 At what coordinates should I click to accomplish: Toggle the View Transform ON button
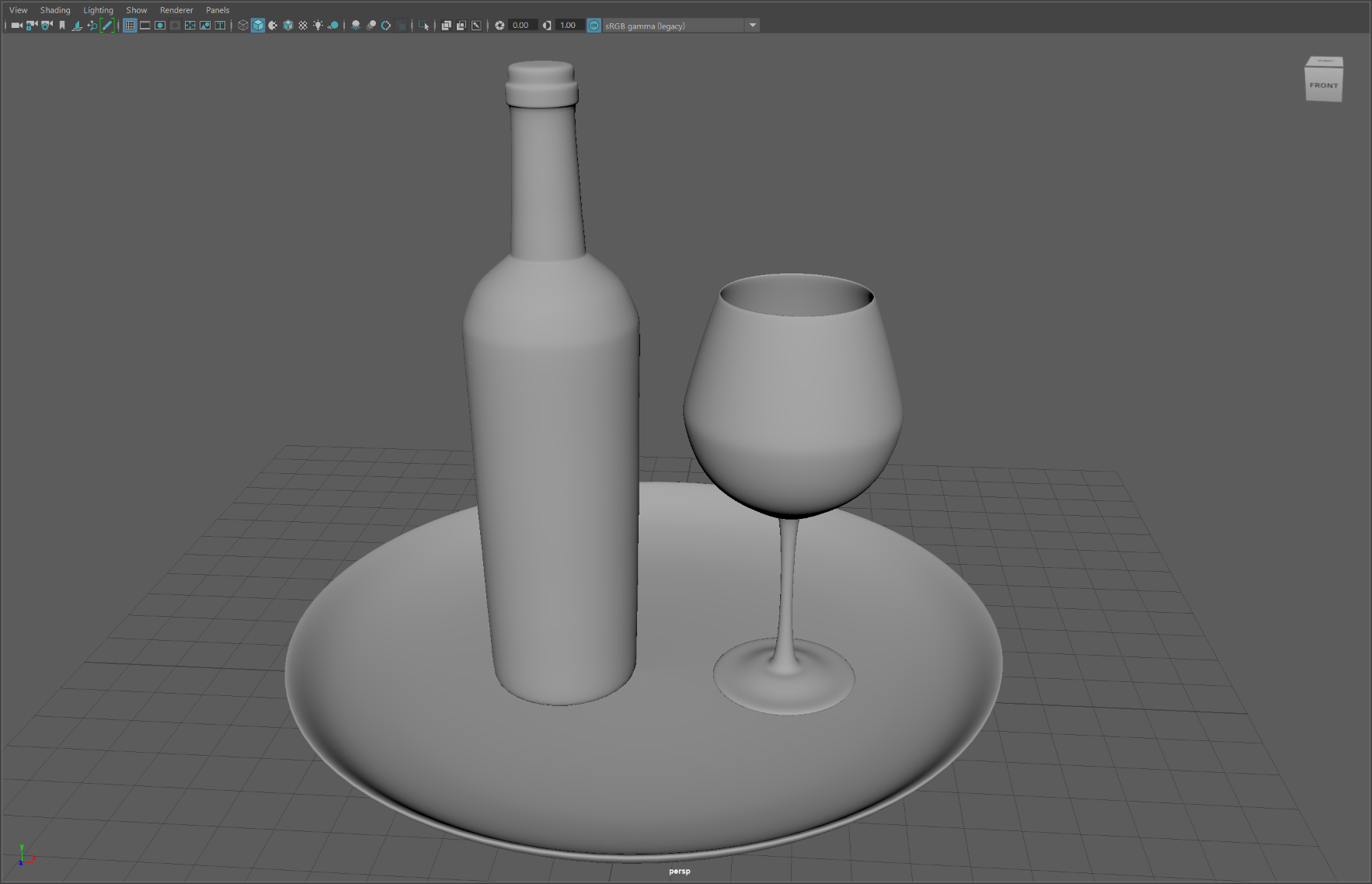click(594, 26)
